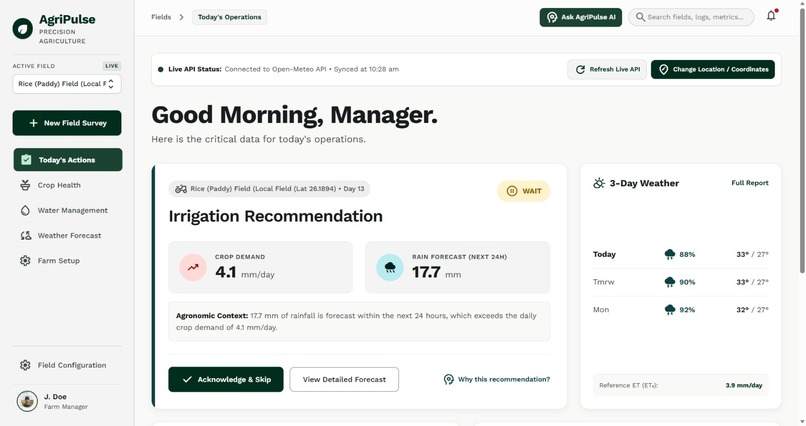The image size is (806, 426).
Task: Click the 3-Day Weather sun-cloud icon
Action: click(599, 183)
